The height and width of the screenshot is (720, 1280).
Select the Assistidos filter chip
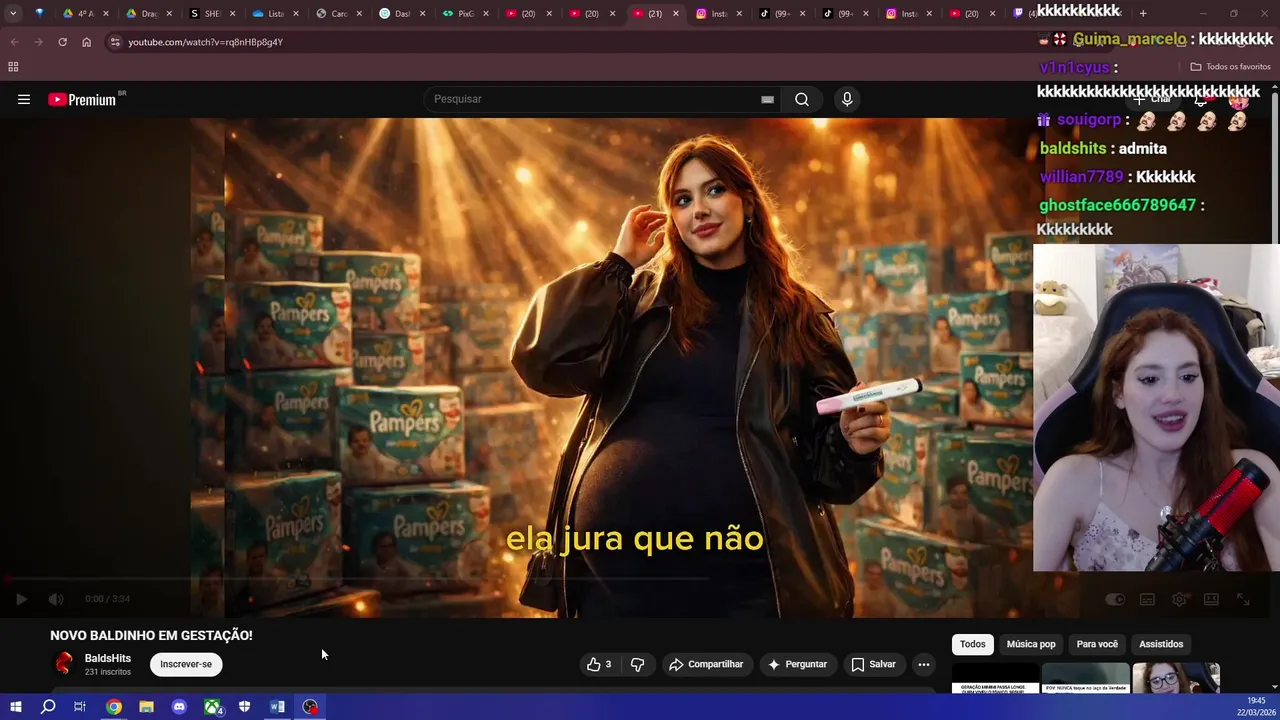1161,644
